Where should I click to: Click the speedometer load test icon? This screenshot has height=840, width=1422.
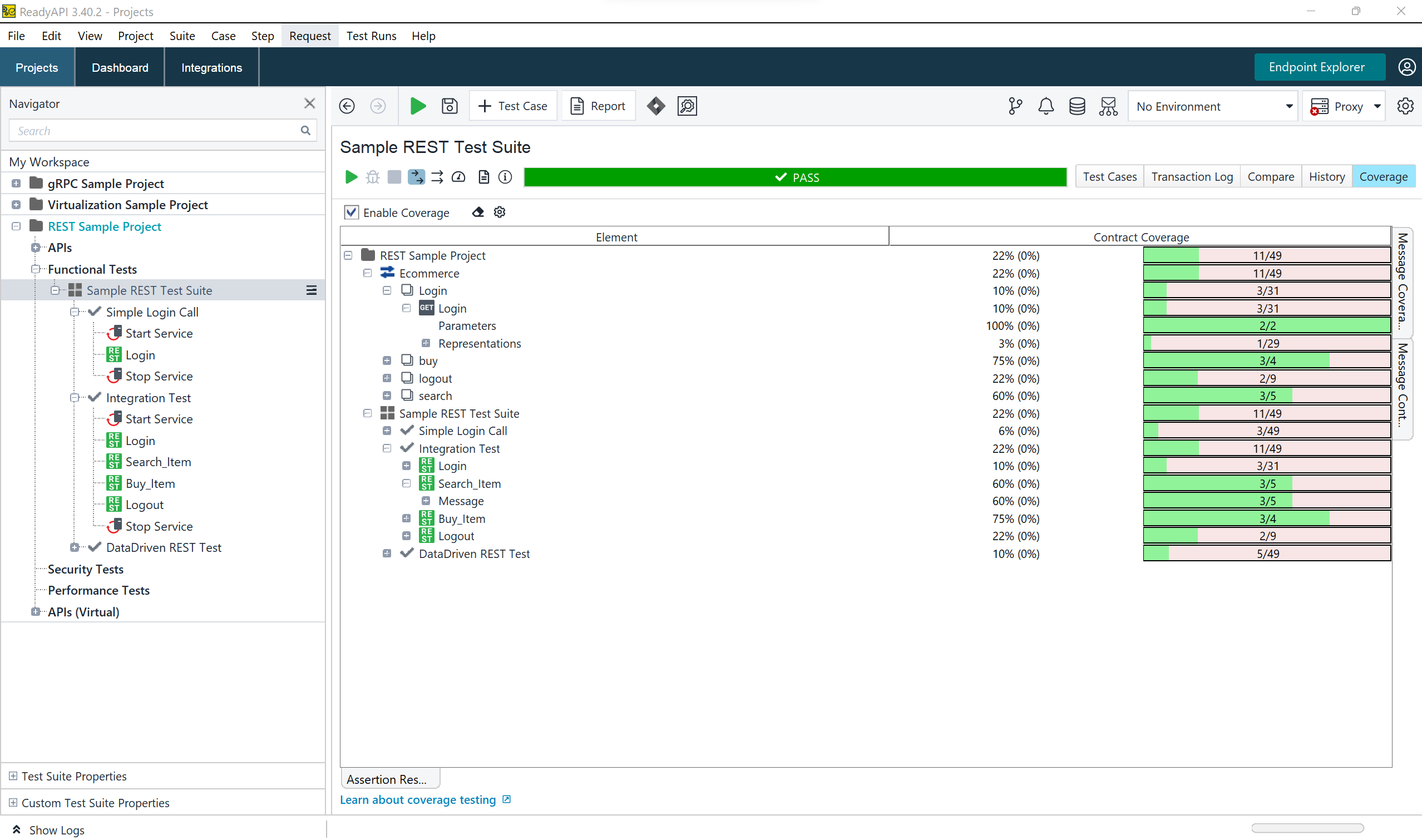(458, 177)
